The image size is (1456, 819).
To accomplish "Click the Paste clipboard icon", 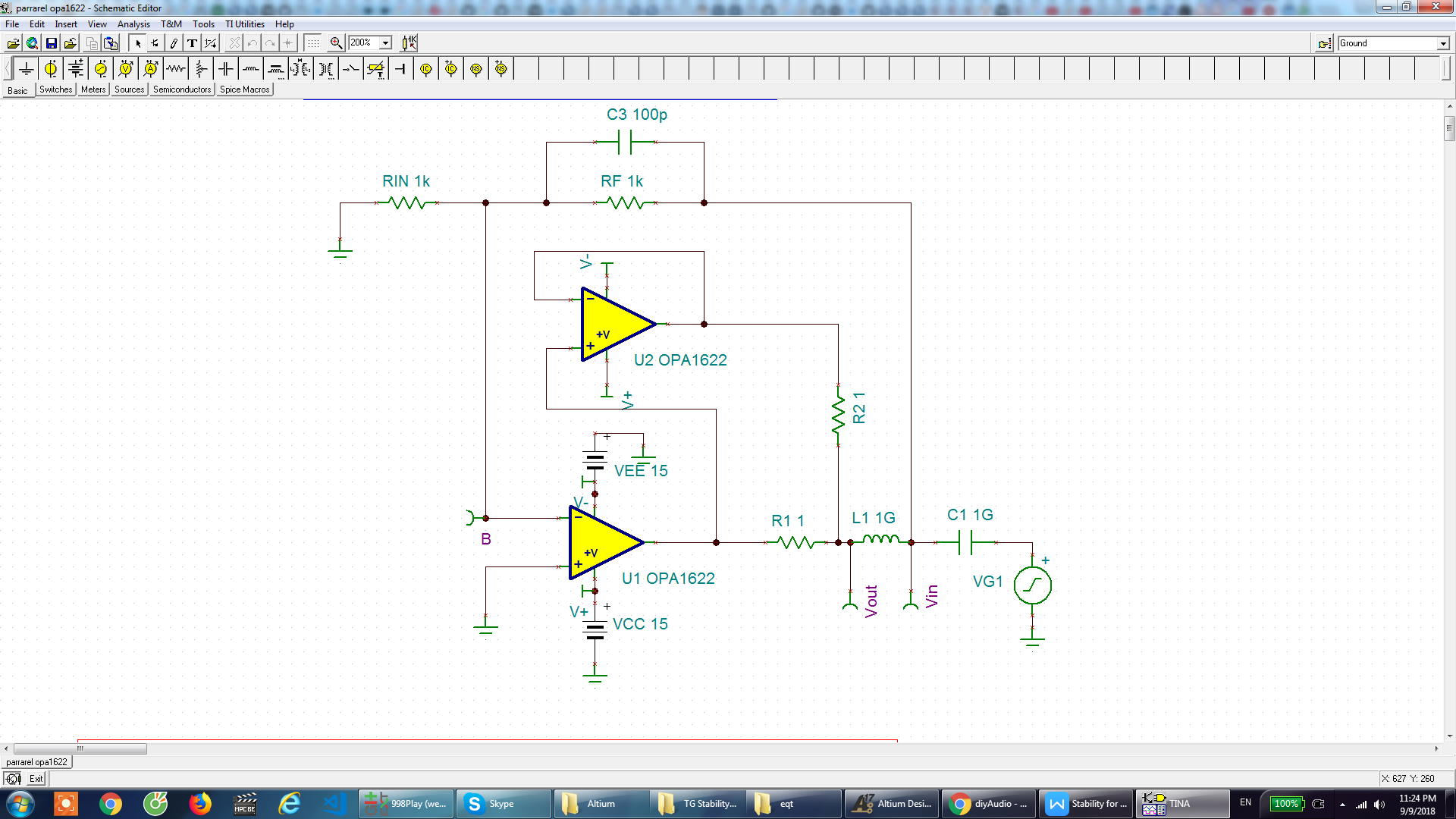I will [111, 43].
